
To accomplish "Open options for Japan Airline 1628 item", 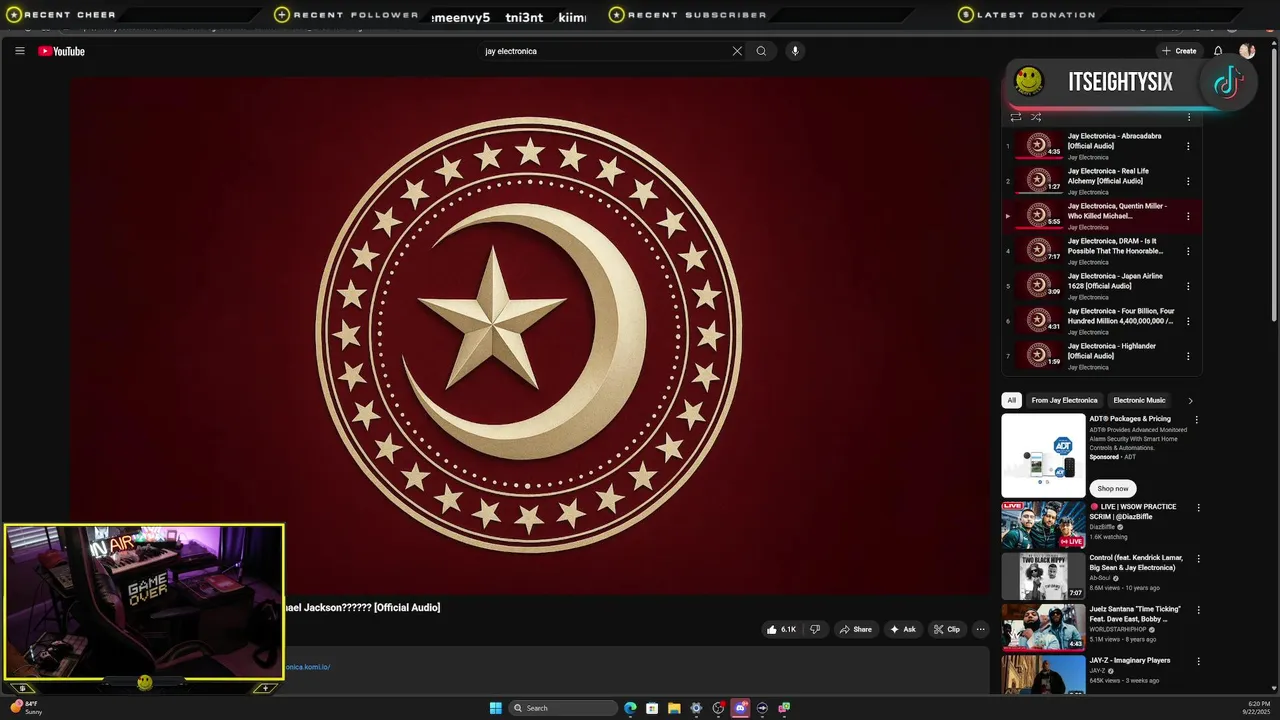I will (1188, 286).
